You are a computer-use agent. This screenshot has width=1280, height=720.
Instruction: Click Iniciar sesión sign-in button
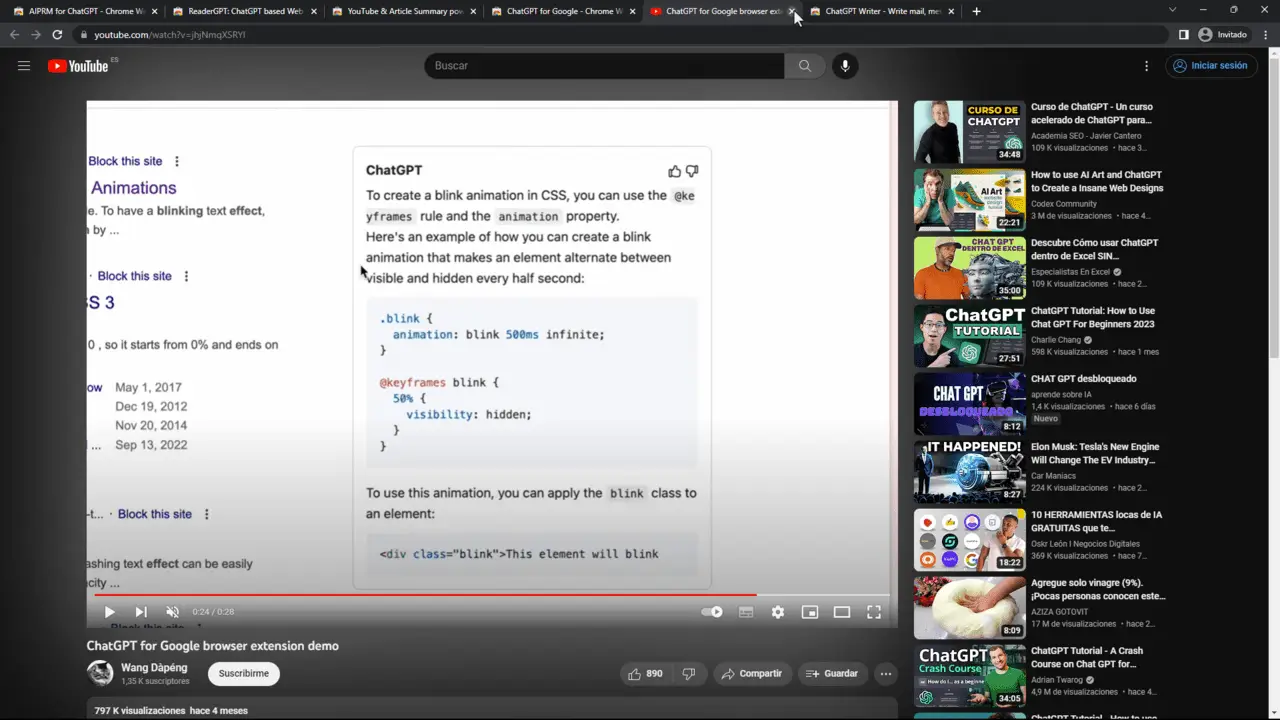coord(1210,66)
